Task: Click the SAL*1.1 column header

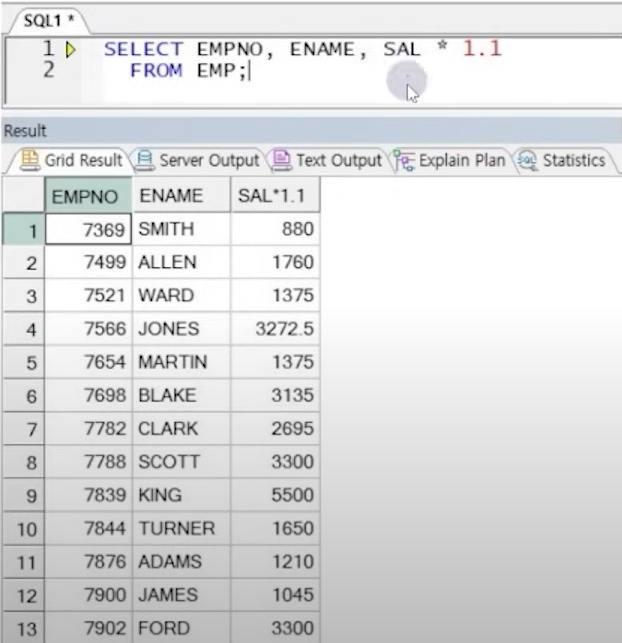Action: [x=276, y=196]
